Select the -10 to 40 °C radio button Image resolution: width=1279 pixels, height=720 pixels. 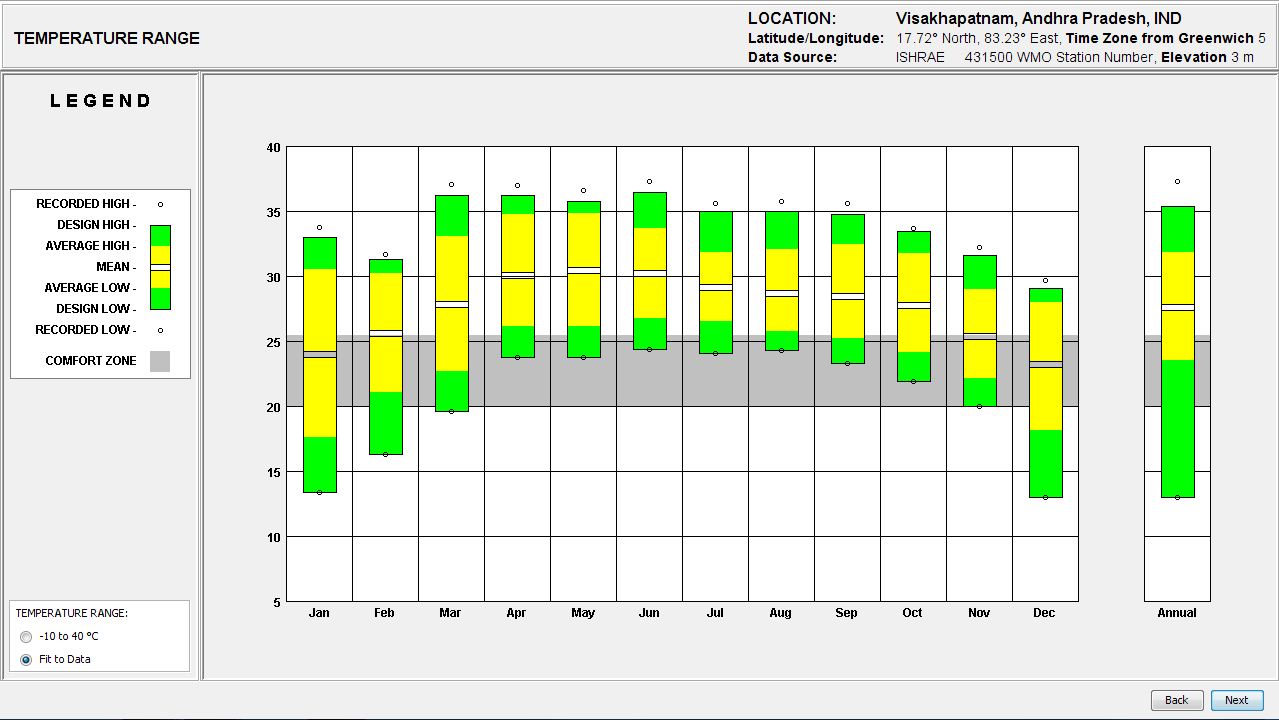pyautogui.click(x=26, y=637)
